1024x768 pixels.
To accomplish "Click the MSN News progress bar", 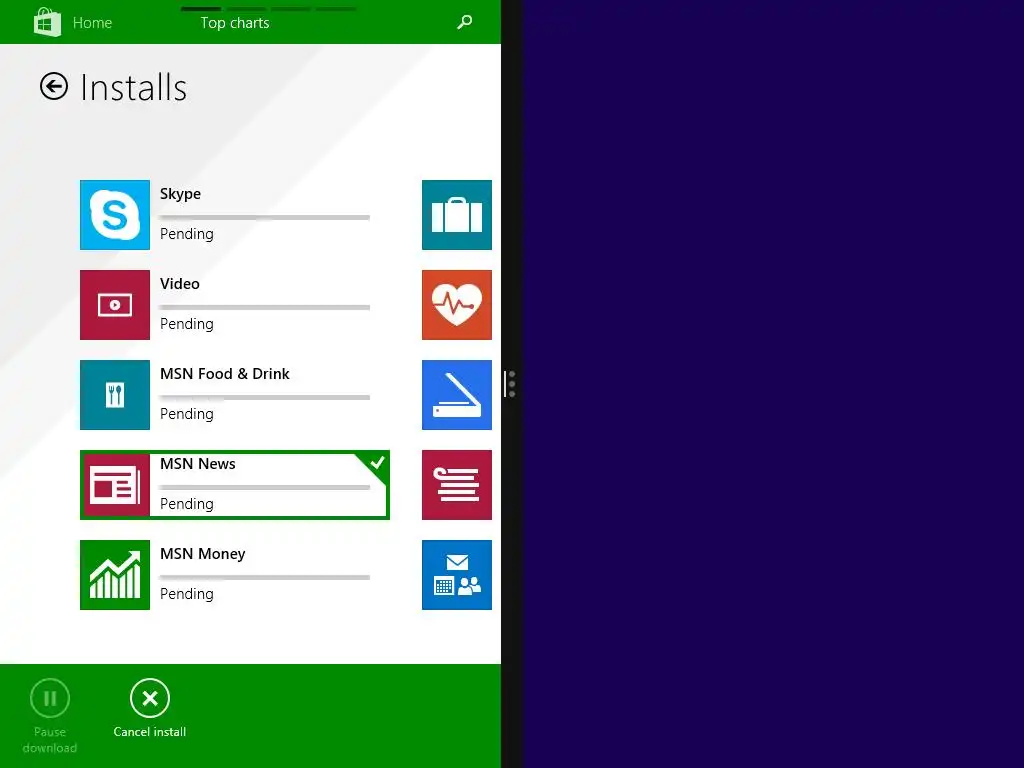I will click(x=264, y=487).
